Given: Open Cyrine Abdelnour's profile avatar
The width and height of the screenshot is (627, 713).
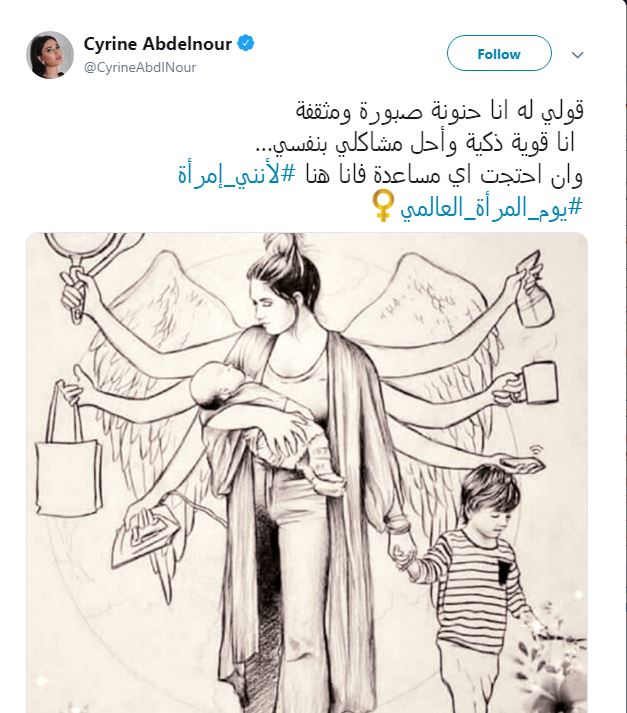Looking at the screenshot, I should pos(50,55).
